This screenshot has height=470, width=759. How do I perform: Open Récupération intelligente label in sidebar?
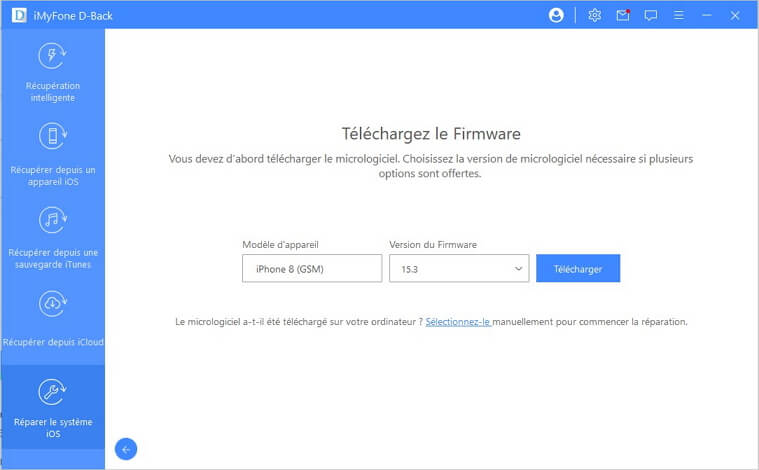tap(53, 91)
